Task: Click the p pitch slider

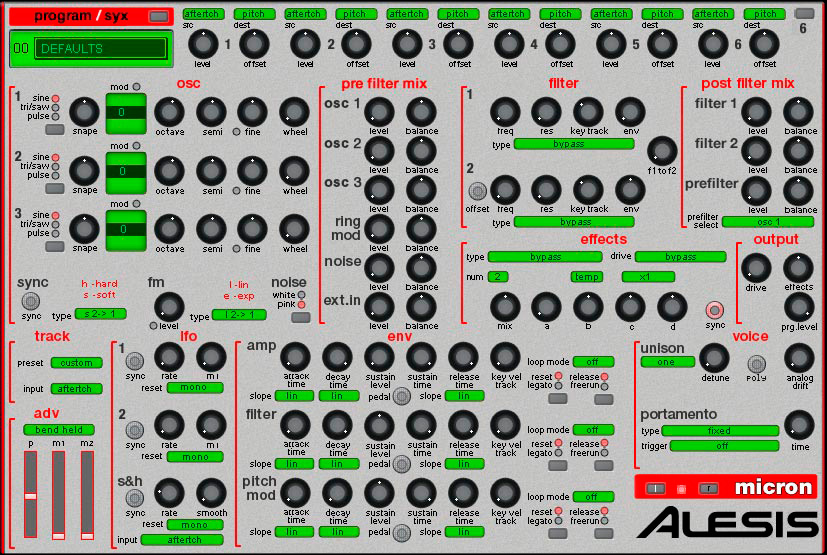Action: point(31,494)
